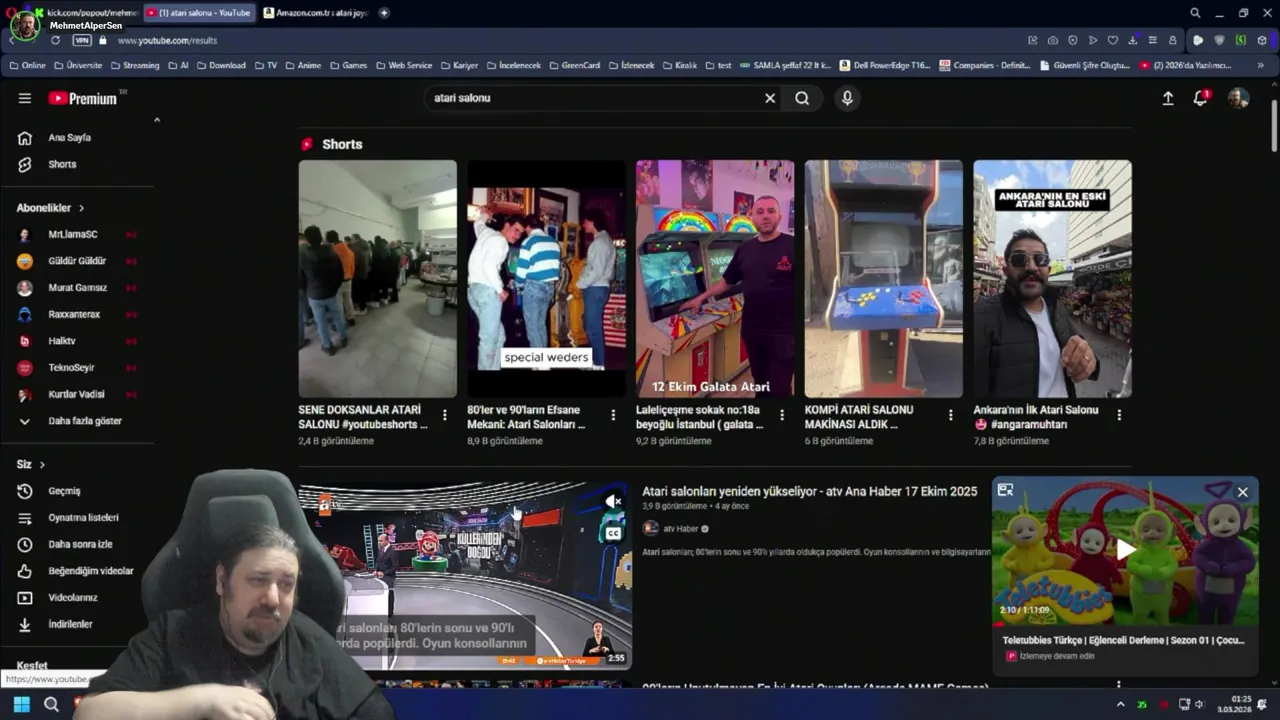Click the atv Haber channel avatar
Viewport: 1280px width, 720px height.
[x=650, y=528]
